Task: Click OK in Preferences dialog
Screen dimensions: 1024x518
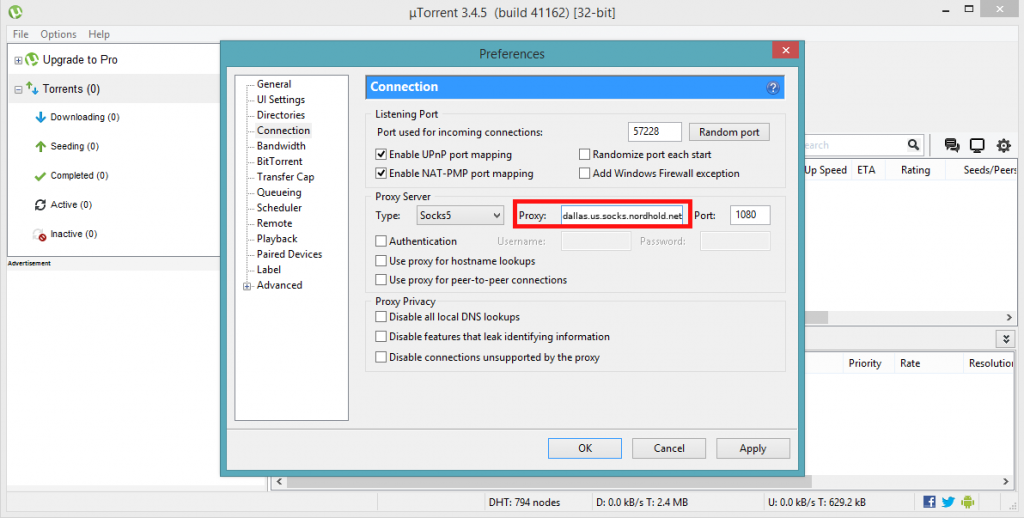Action: [x=584, y=448]
